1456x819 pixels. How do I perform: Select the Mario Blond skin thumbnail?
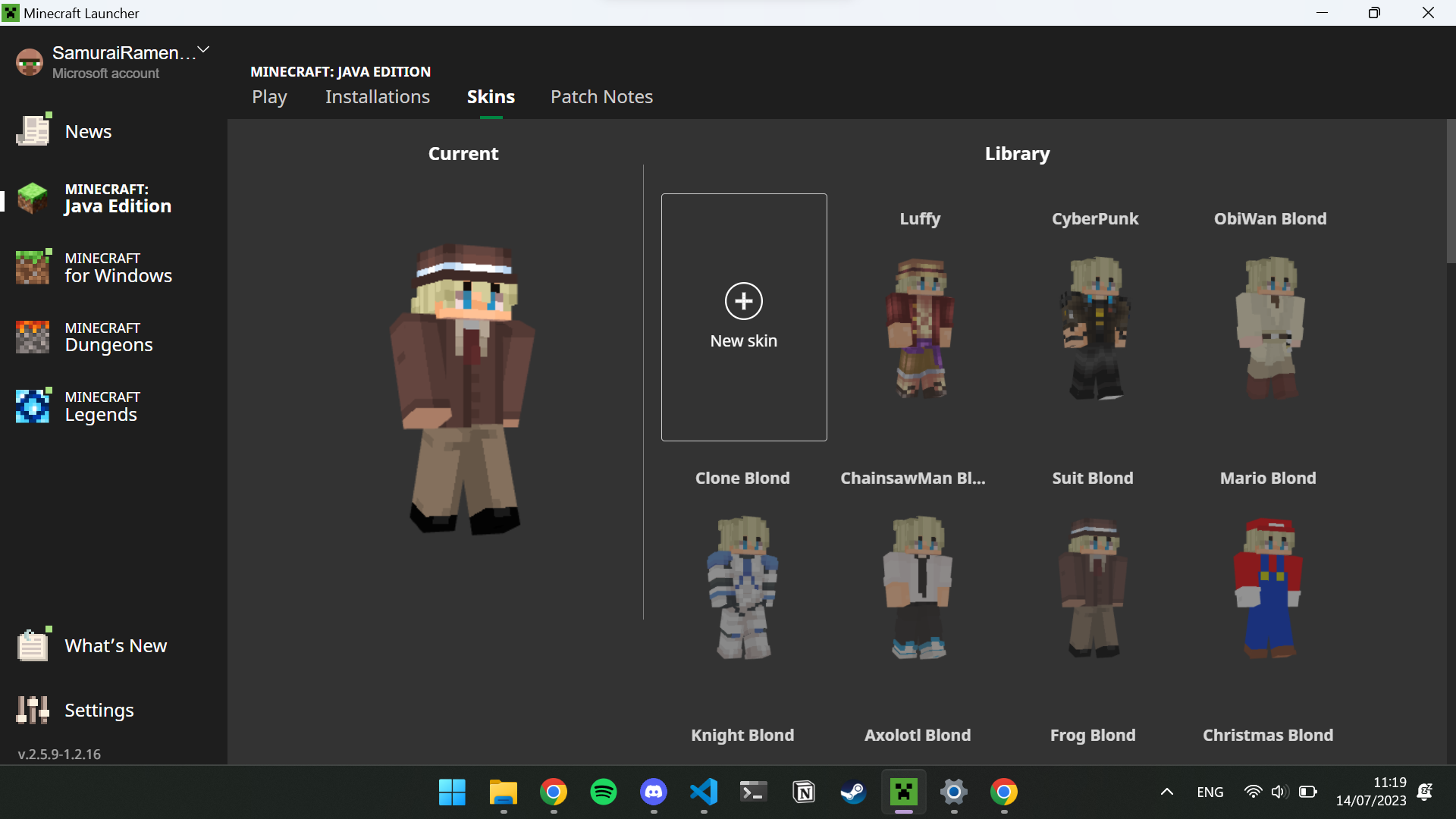pos(1268,587)
